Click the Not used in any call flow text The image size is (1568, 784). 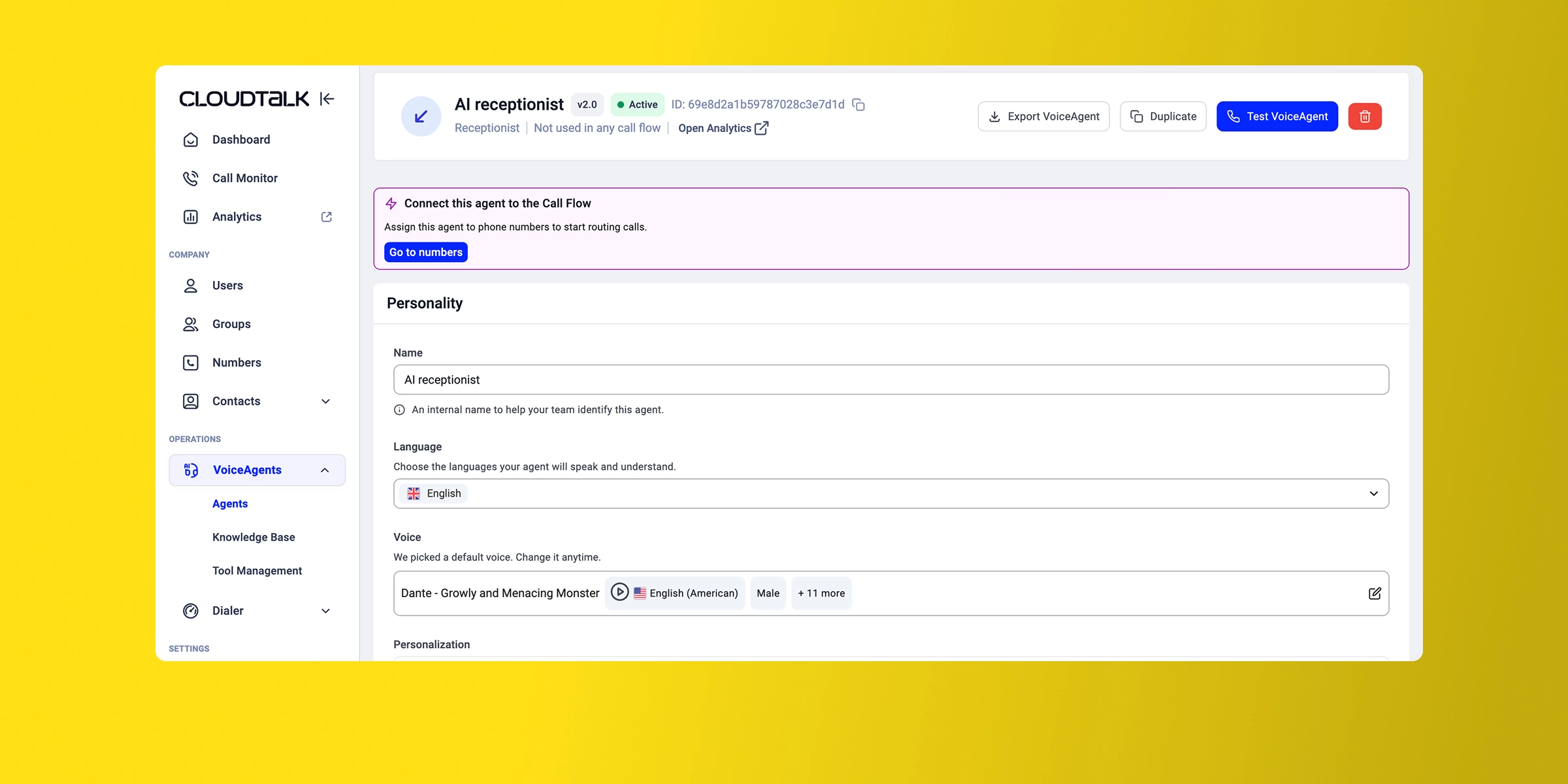click(x=597, y=128)
